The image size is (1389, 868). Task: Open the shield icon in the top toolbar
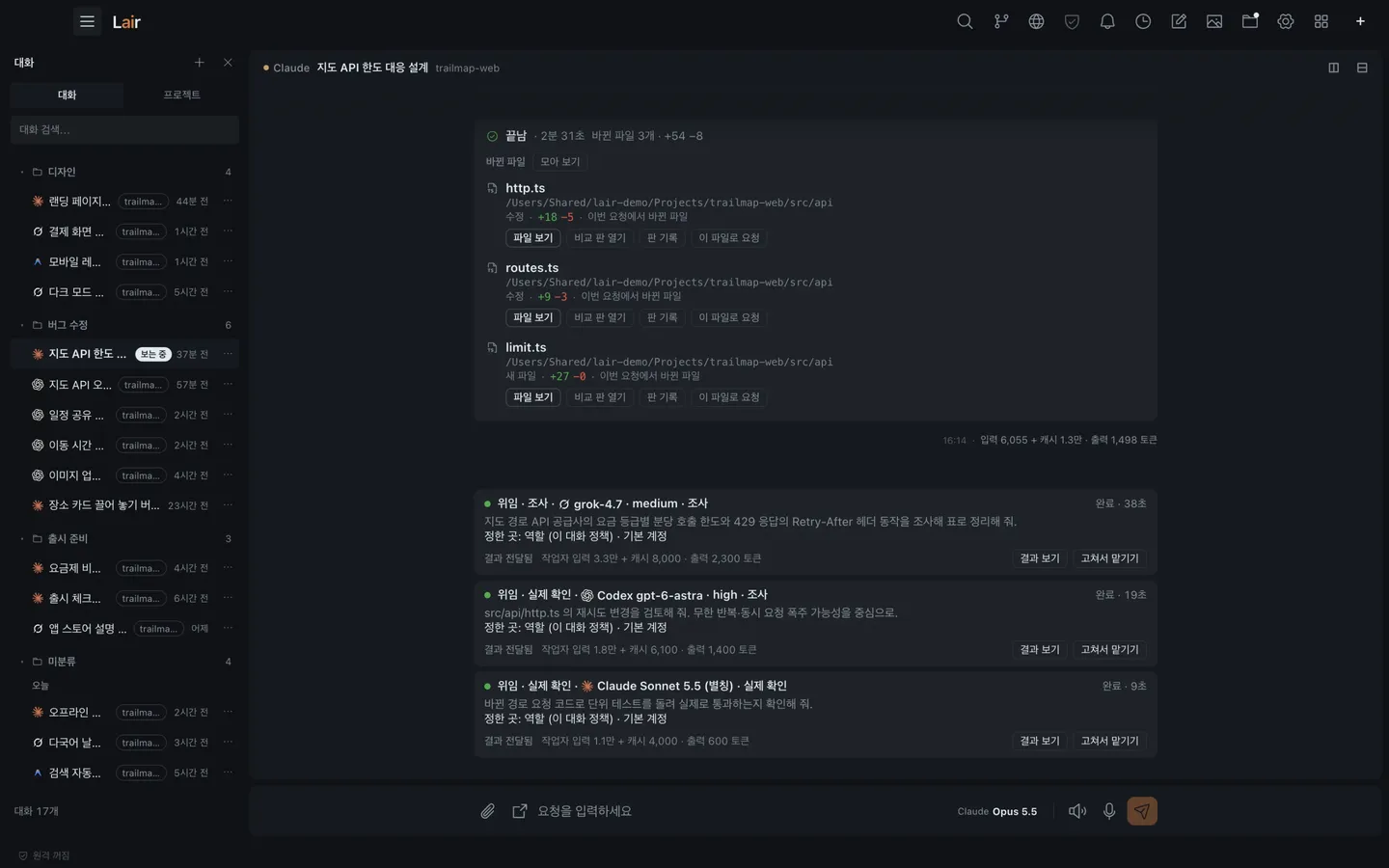pyautogui.click(x=1072, y=21)
